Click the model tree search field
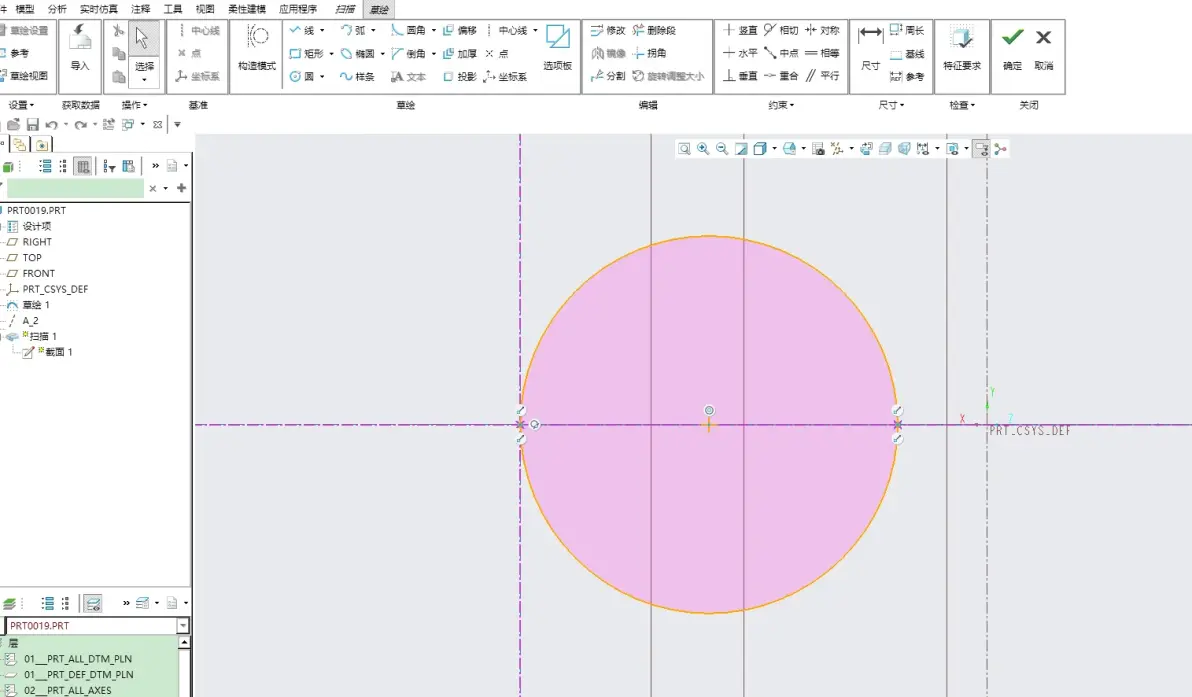The height and width of the screenshot is (697, 1192). pyautogui.click(x=75, y=189)
